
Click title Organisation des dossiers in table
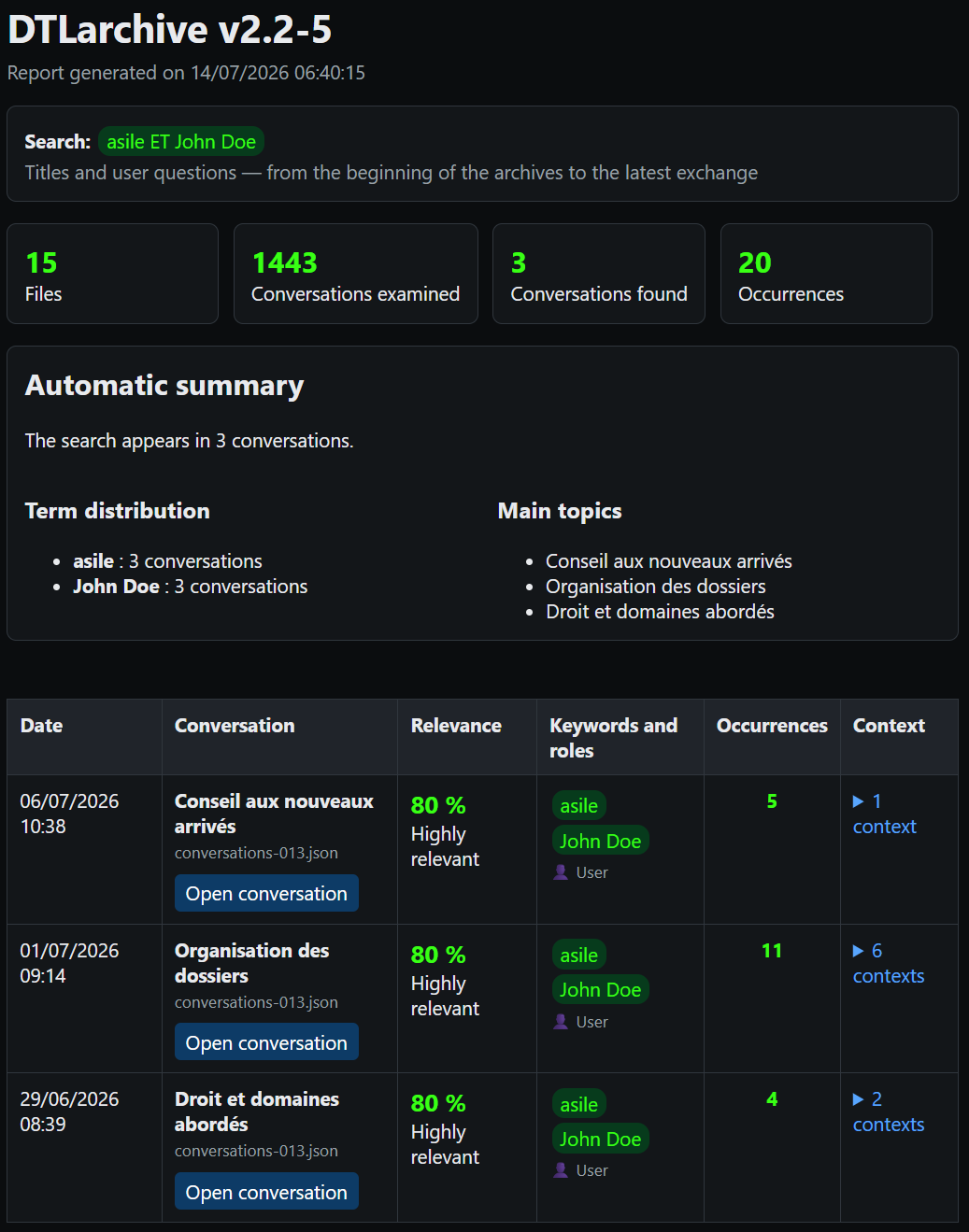[252, 963]
